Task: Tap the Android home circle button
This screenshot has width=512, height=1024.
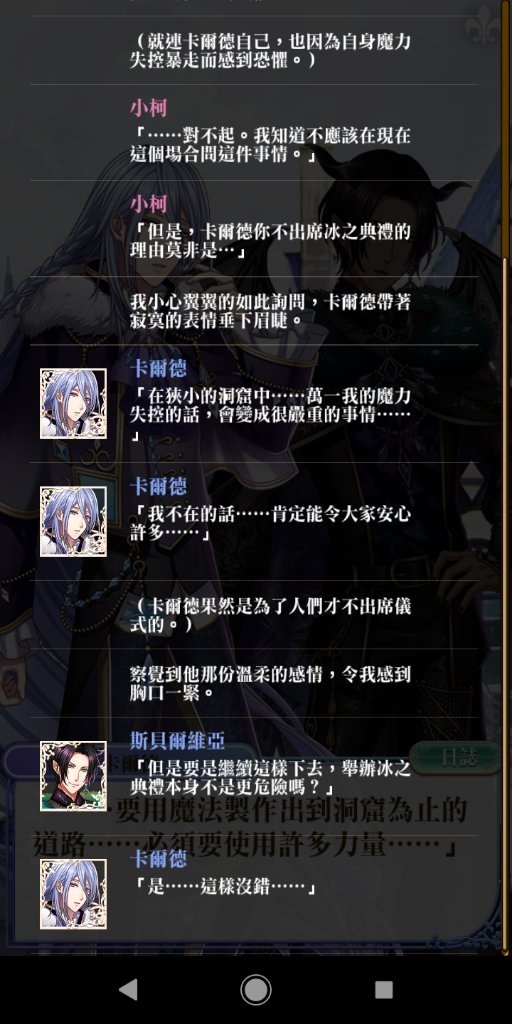Action: click(255, 989)
